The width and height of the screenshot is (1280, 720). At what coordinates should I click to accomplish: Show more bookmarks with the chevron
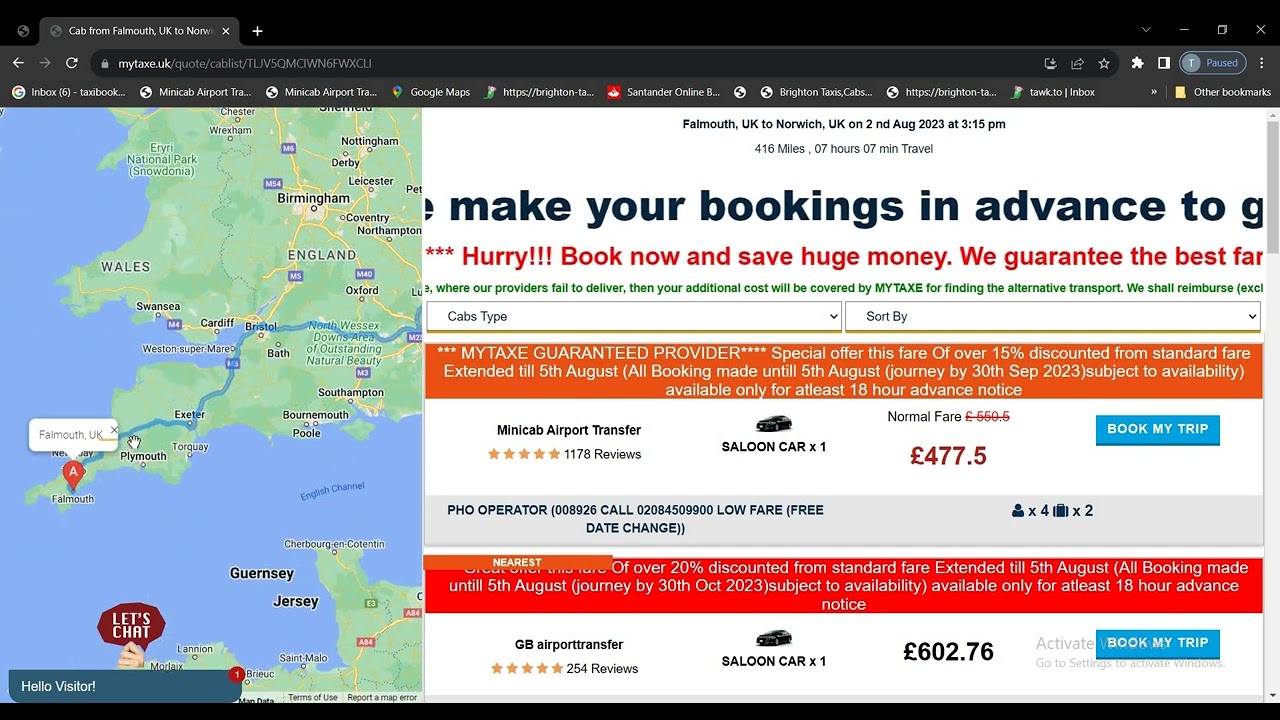tap(1154, 92)
